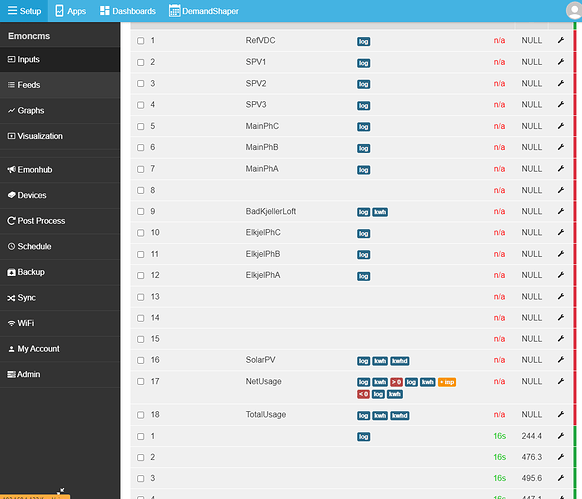582x499 pixels.
Task: Click log process badge on SPV1
Action: 363,63
